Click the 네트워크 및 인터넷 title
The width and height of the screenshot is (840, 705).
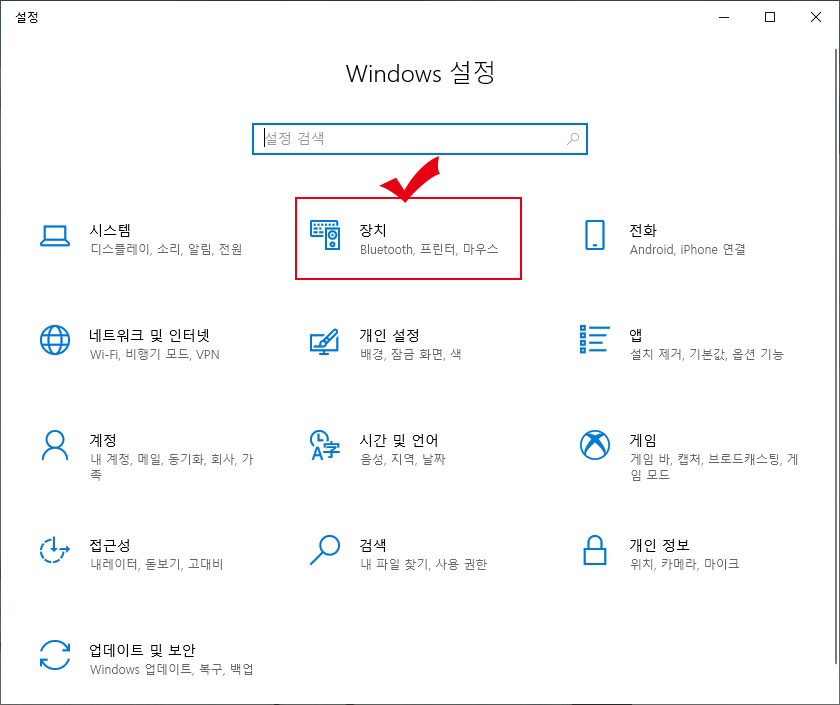click(149, 335)
